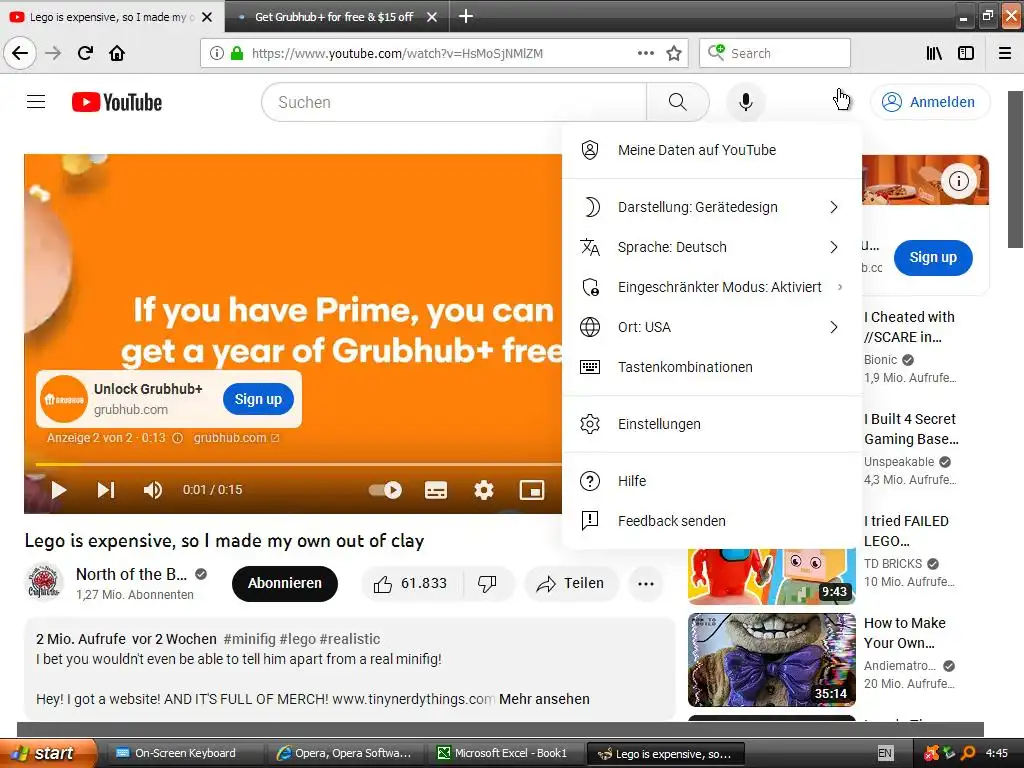Image resolution: width=1024 pixels, height=768 pixels.
Task: Open browser application menu hamburger
Action: coord(1005,53)
